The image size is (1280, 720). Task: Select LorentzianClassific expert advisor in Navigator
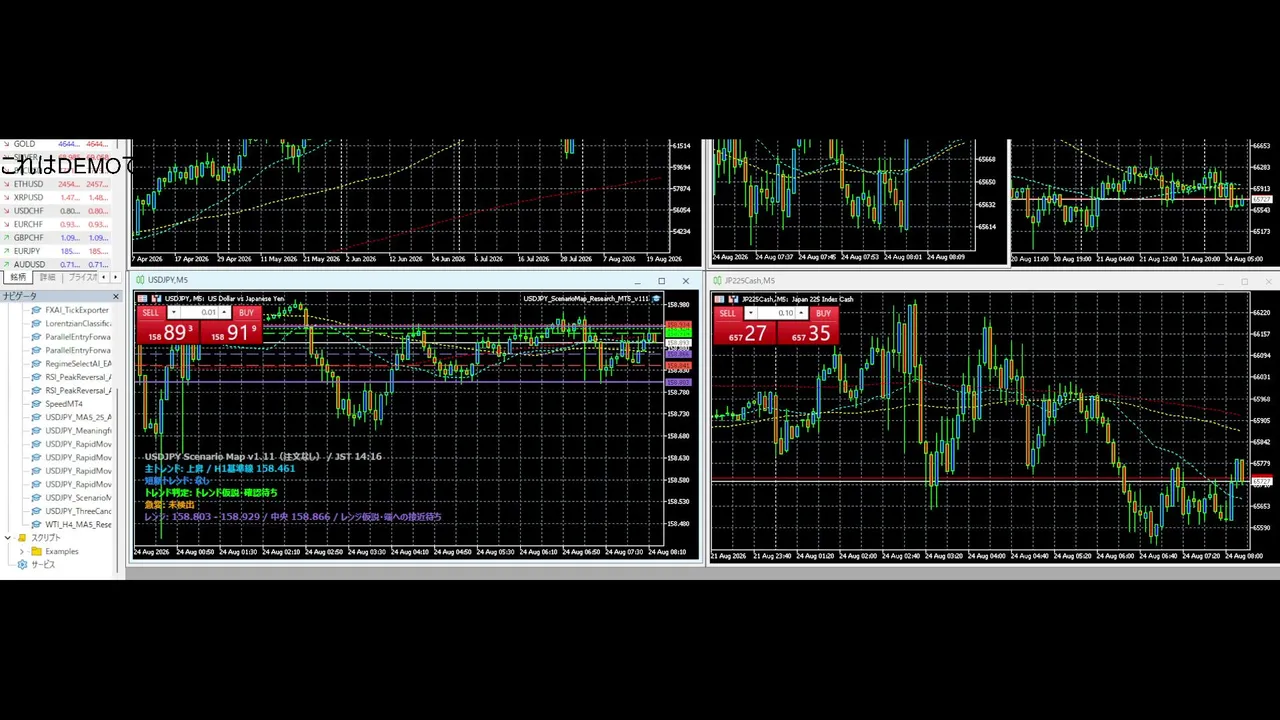78,324
